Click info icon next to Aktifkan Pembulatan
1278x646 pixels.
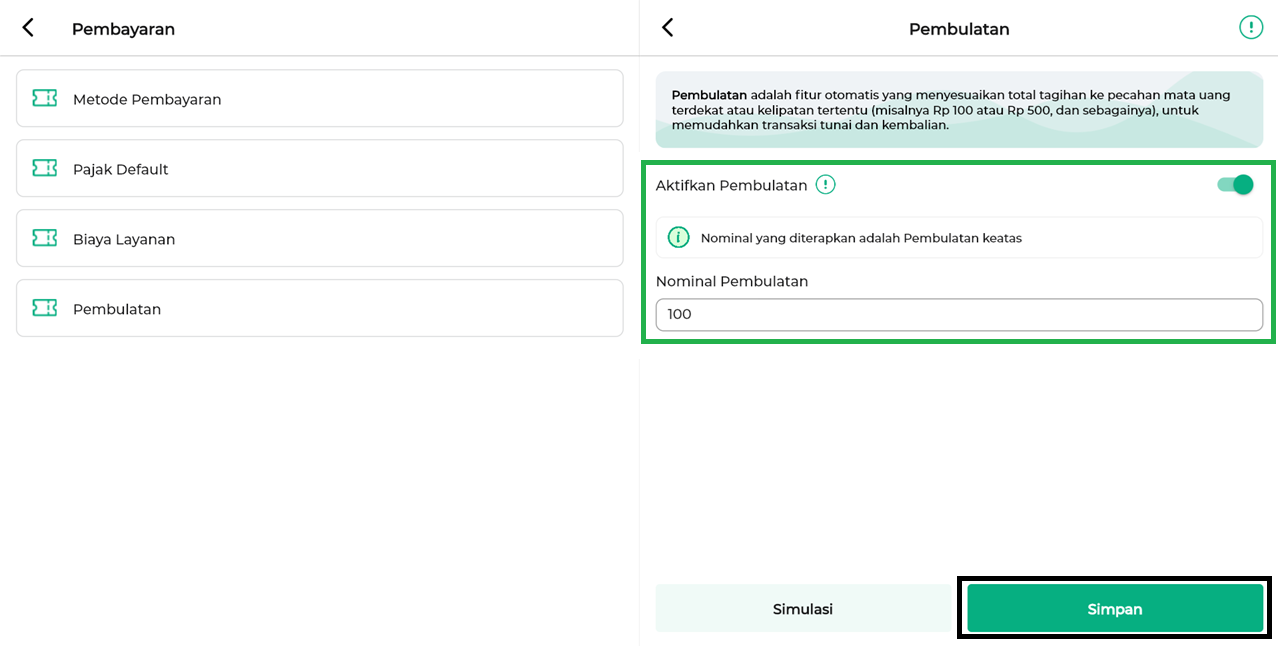[x=825, y=185]
